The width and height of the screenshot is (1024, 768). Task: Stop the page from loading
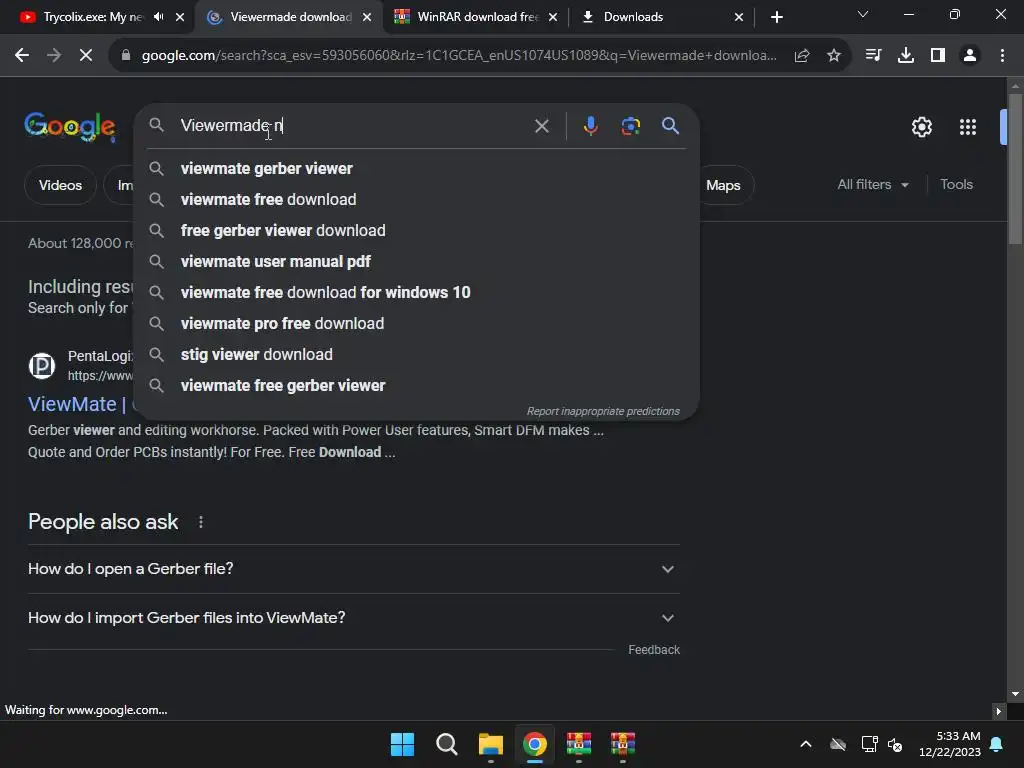(86, 56)
